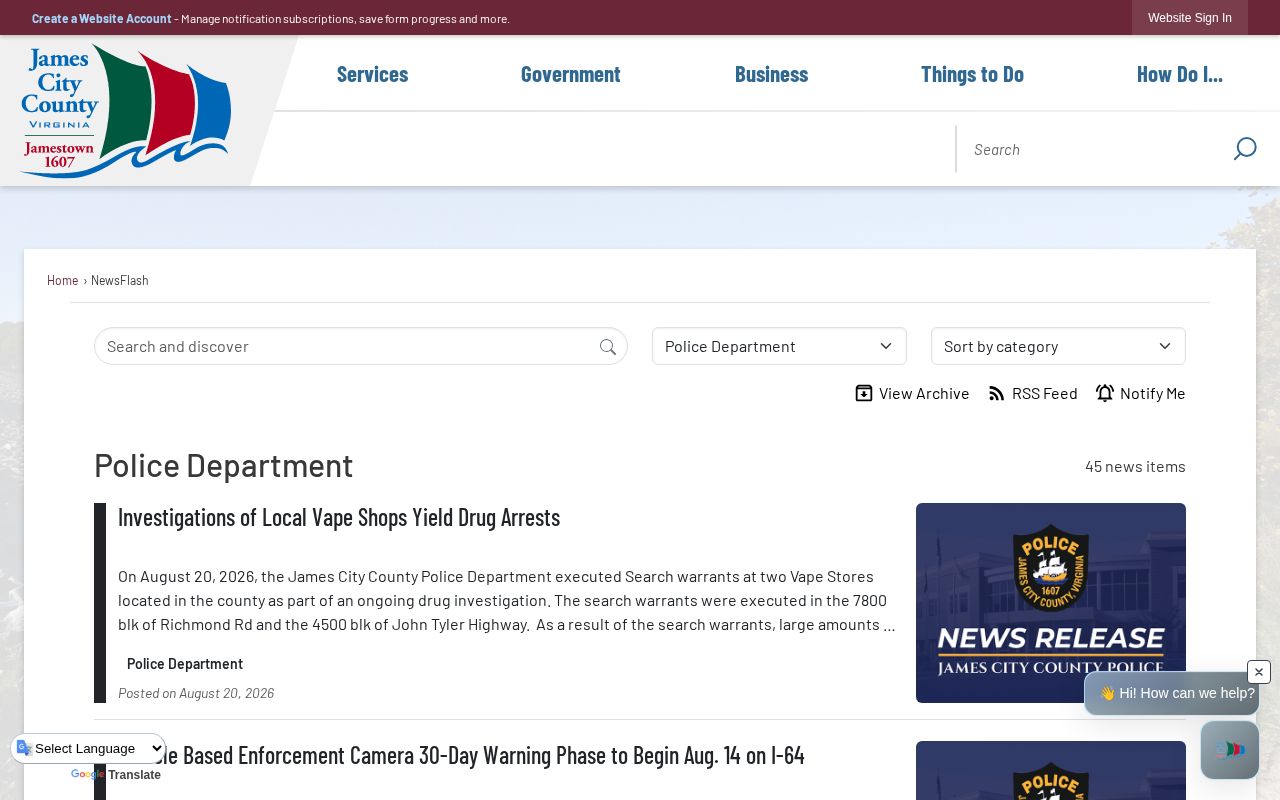Click Create a Website Account link
Image resolution: width=1280 pixels, height=800 pixels.
click(x=102, y=18)
